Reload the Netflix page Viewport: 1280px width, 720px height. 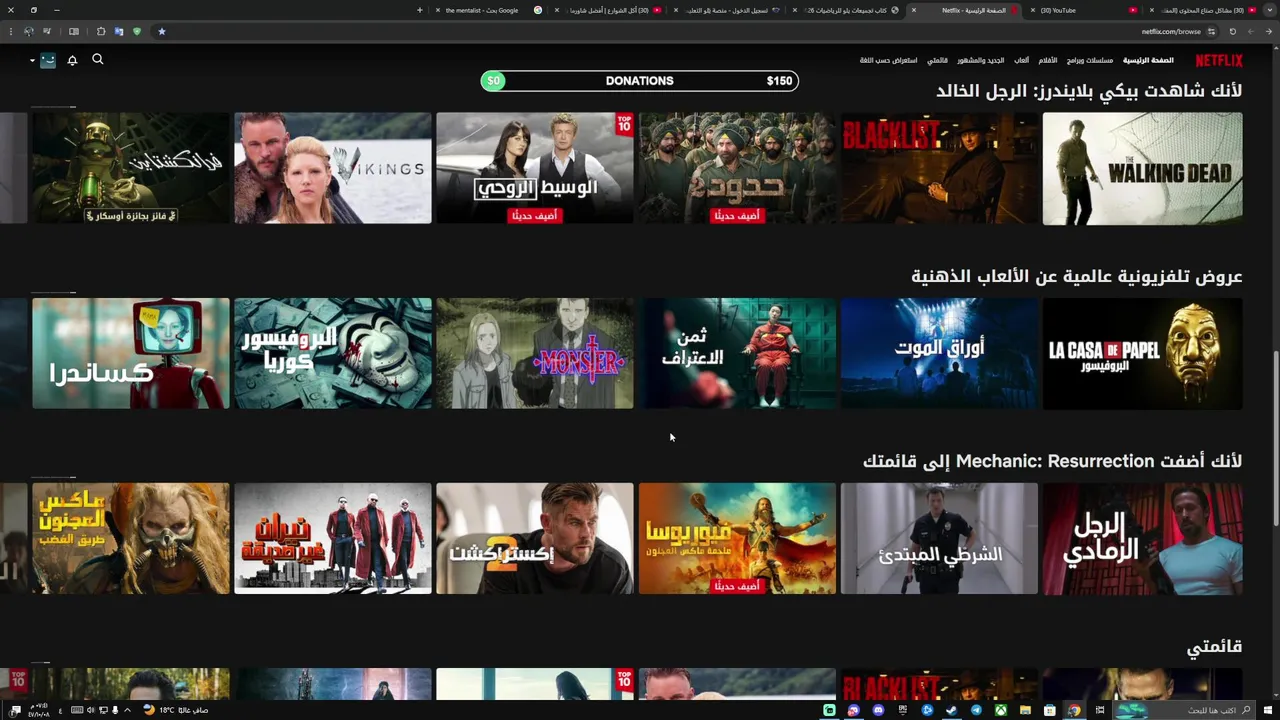tap(1233, 31)
